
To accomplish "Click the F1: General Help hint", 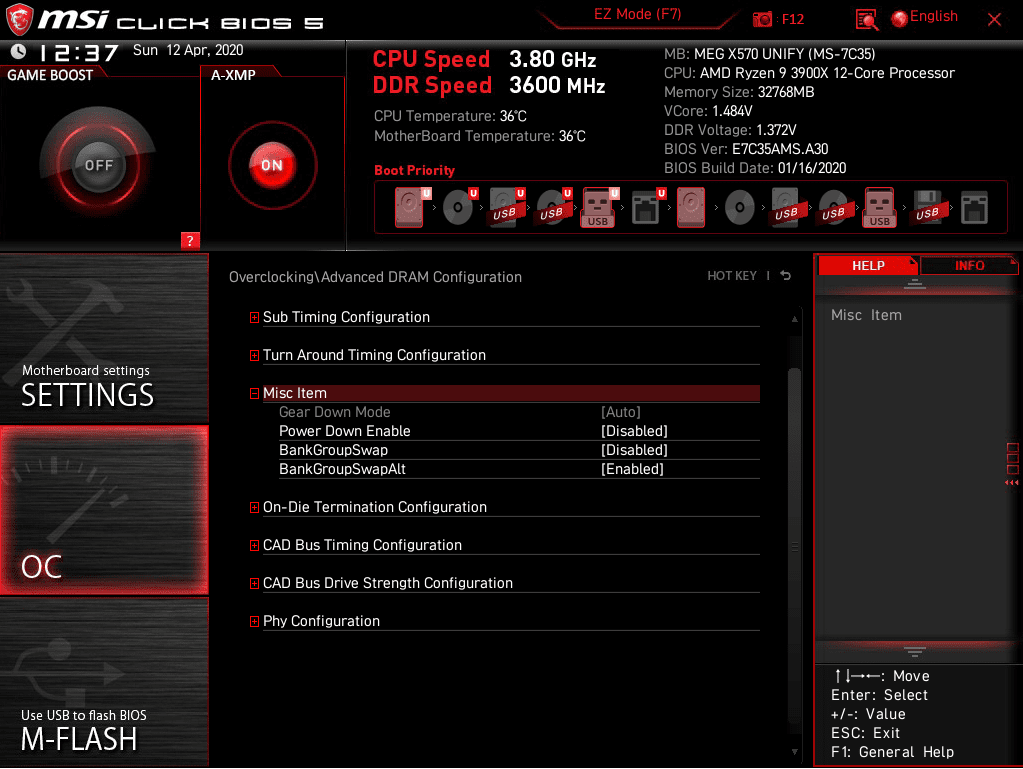I will click(x=892, y=752).
